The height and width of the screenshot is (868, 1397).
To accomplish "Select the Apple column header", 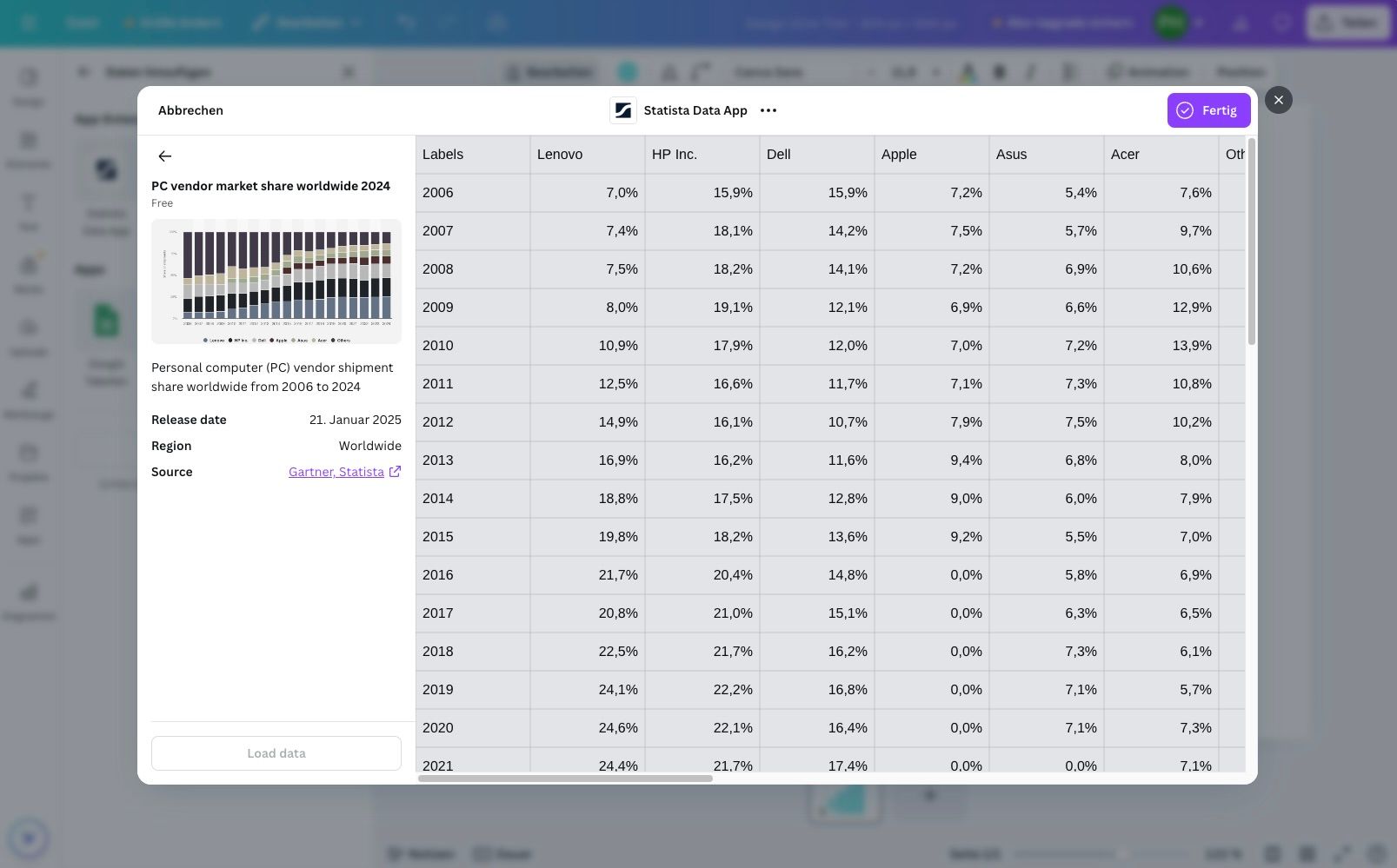I will [931, 155].
